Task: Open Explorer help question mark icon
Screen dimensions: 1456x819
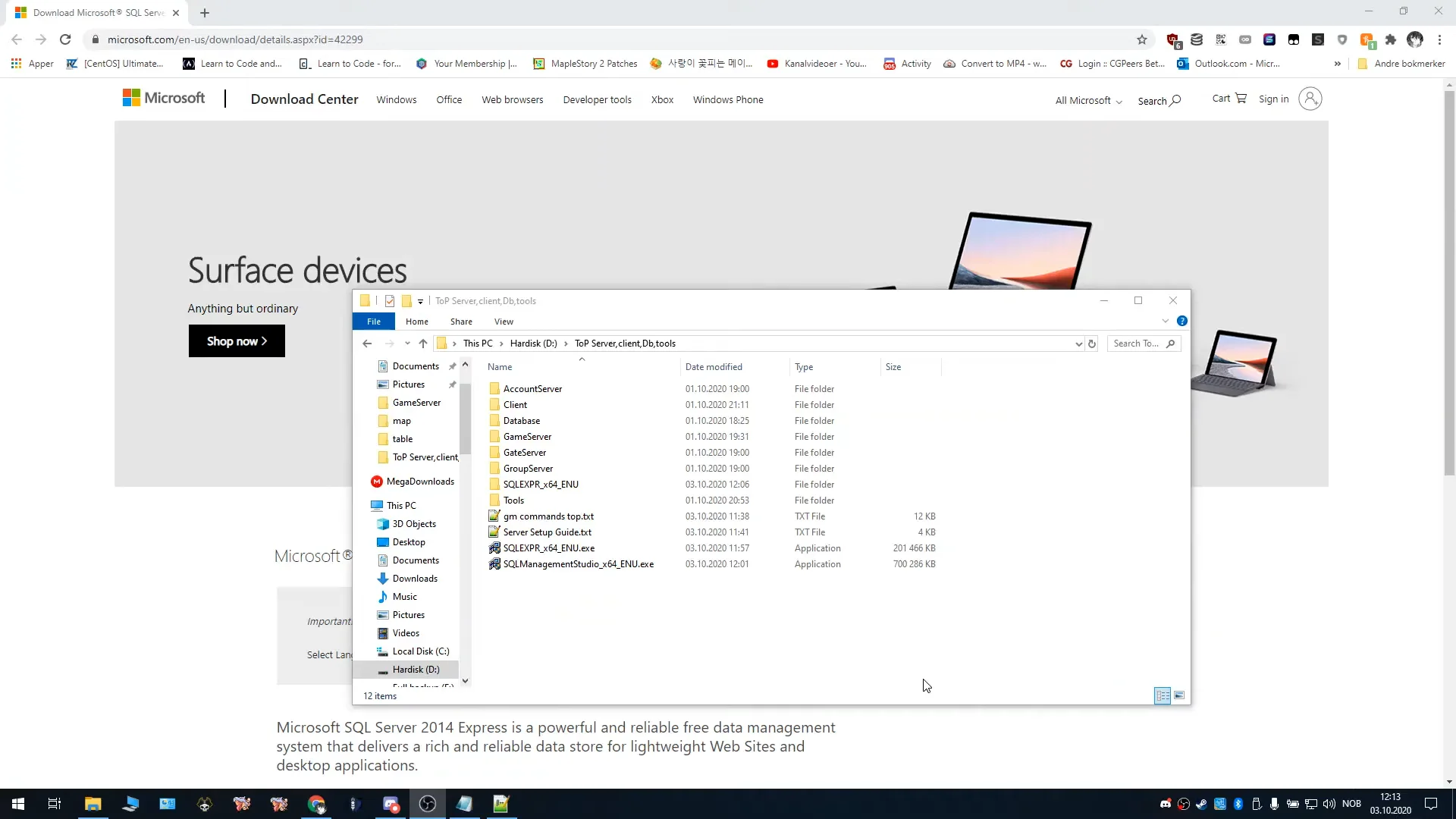Action: coord(1181,321)
